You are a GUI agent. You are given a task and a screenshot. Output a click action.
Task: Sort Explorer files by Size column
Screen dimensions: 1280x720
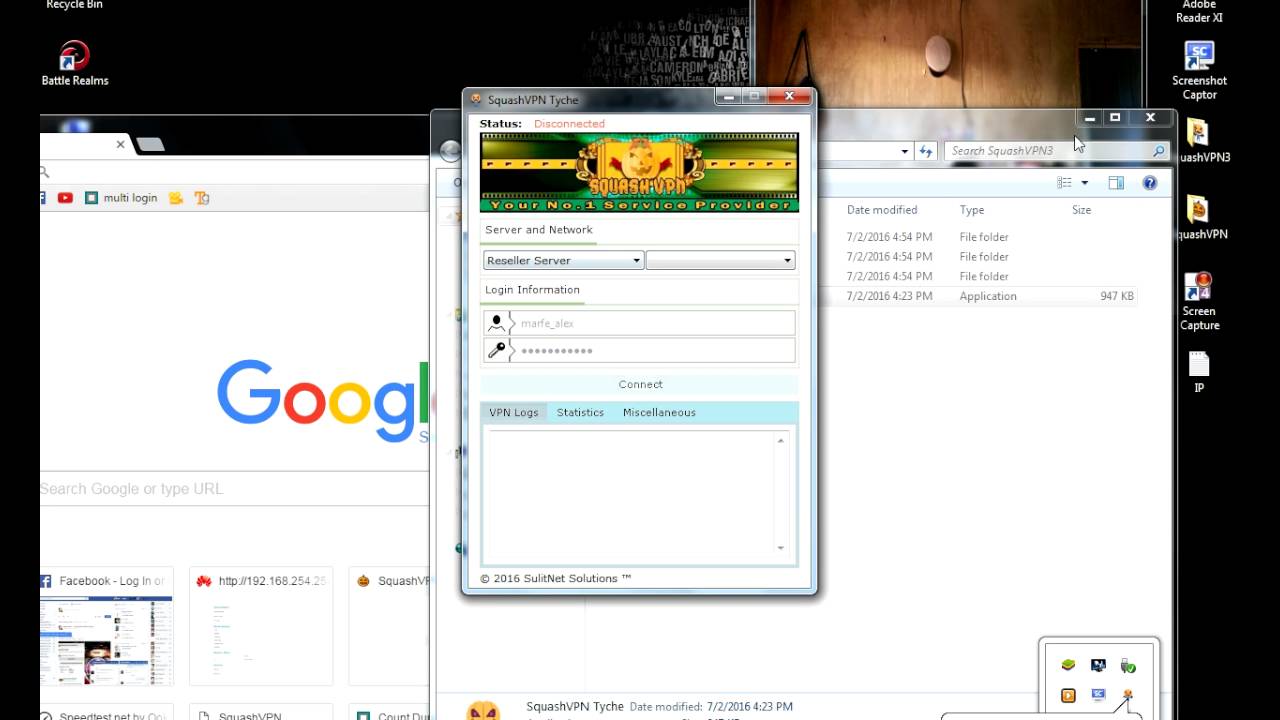click(x=1081, y=210)
